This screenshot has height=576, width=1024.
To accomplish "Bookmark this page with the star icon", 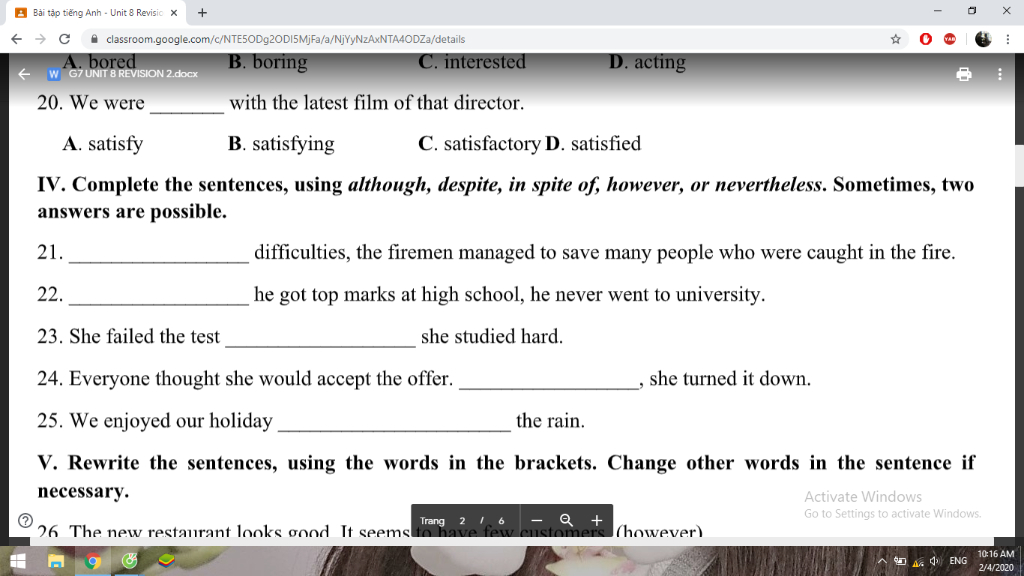I will point(895,39).
